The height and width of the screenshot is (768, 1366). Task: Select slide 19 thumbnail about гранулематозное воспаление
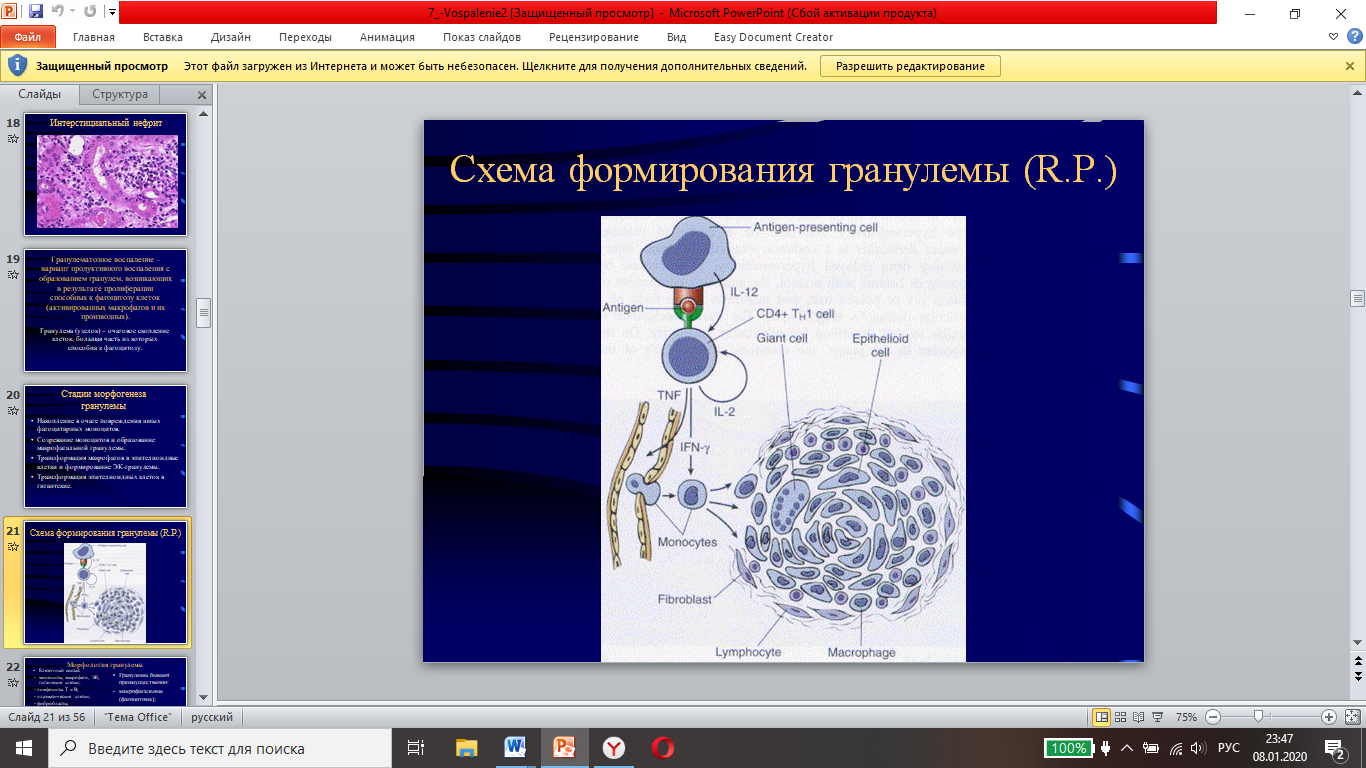(106, 310)
